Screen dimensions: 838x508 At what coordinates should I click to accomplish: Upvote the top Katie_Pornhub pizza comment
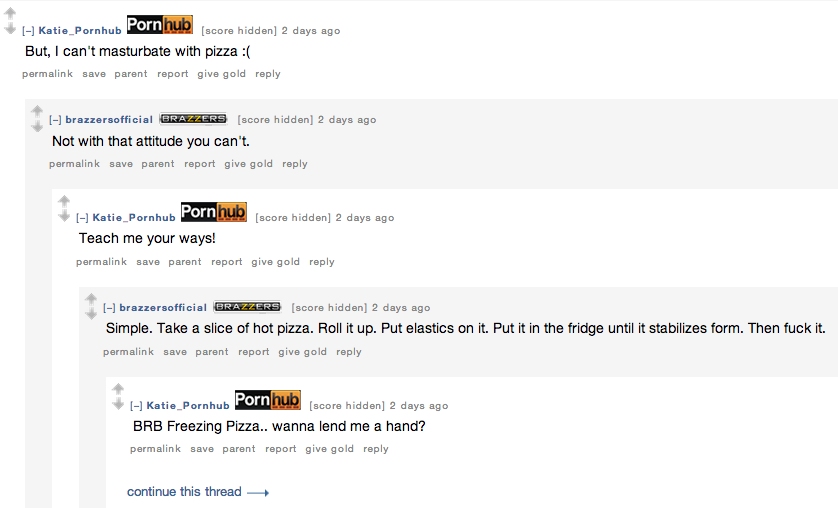(x=10, y=13)
